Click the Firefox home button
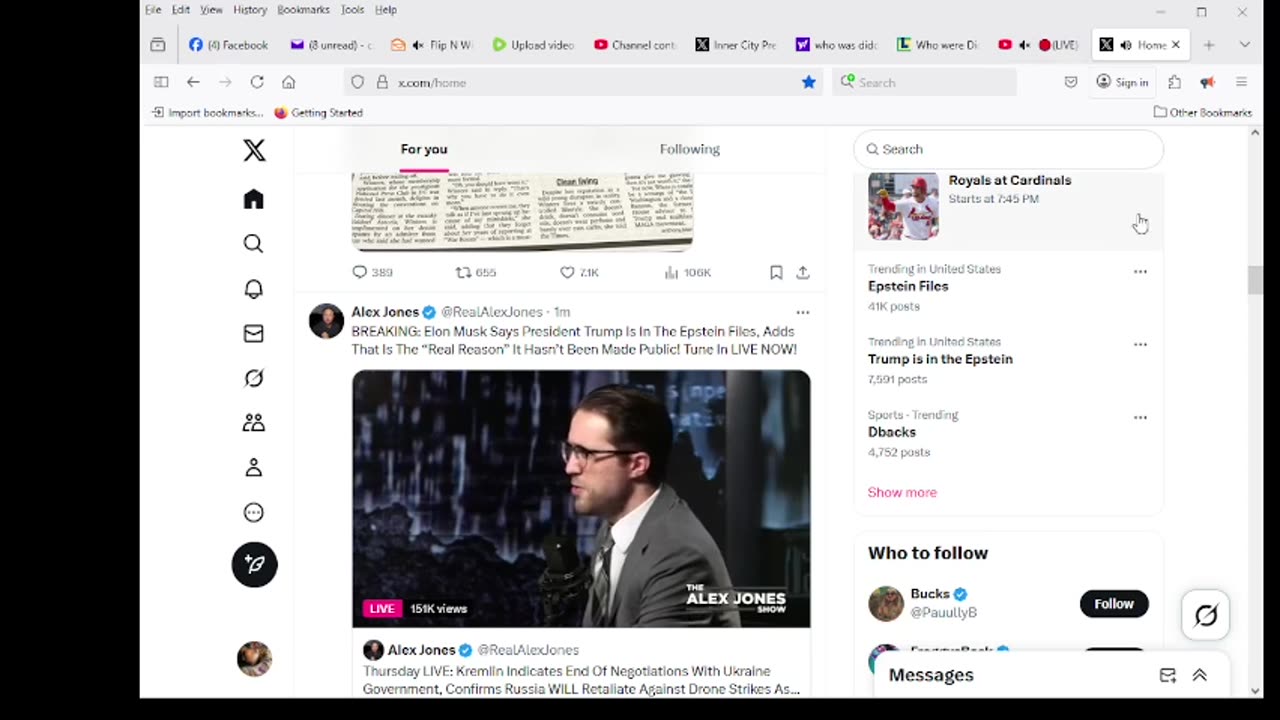The image size is (1280, 720). pos(289,82)
